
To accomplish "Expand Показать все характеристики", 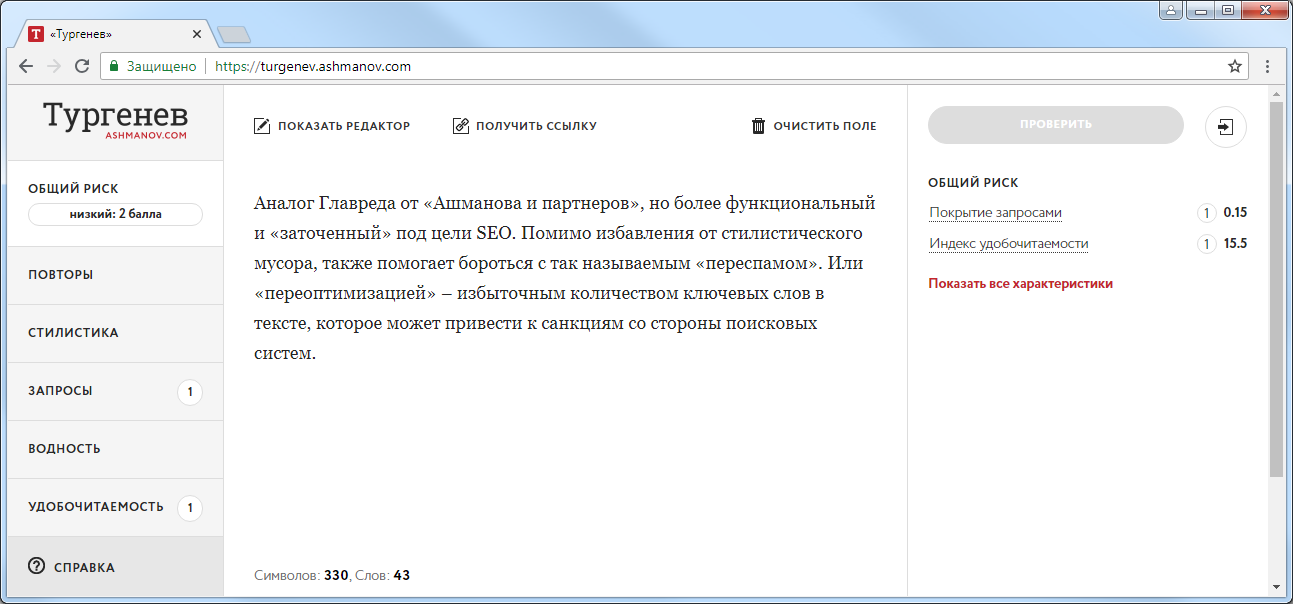I will point(1021,284).
